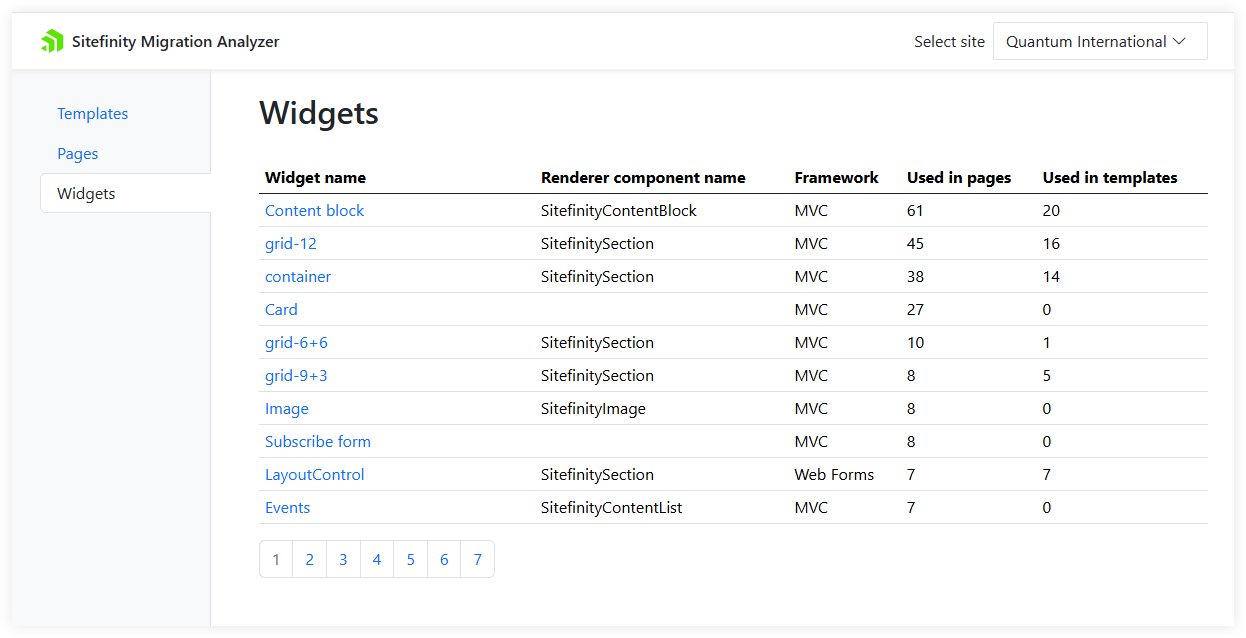Click the SitefinityImage renderer cell
Image resolution: width=1246 pixels, height=638 pixels.
point(593,408)
